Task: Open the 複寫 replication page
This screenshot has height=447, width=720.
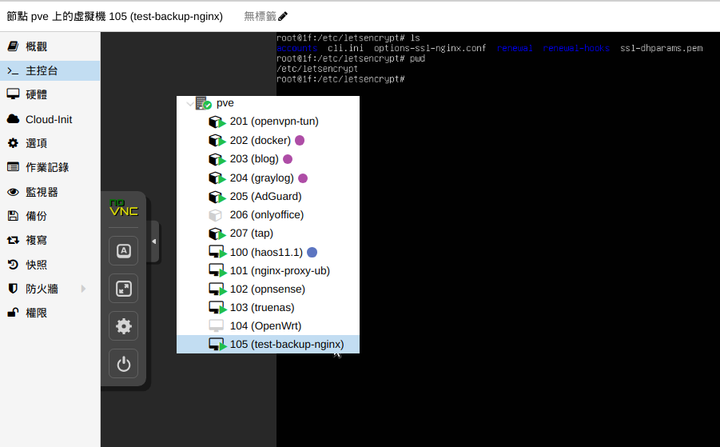Action: point(50,240)
